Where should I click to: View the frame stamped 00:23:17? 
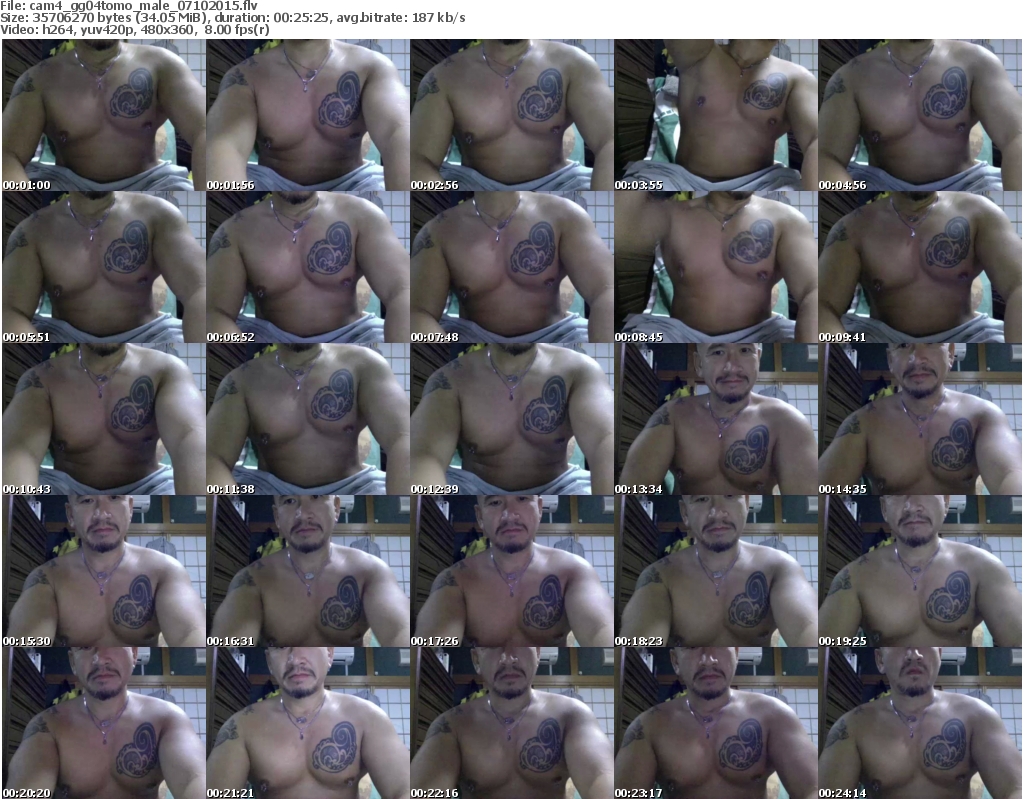716,723
